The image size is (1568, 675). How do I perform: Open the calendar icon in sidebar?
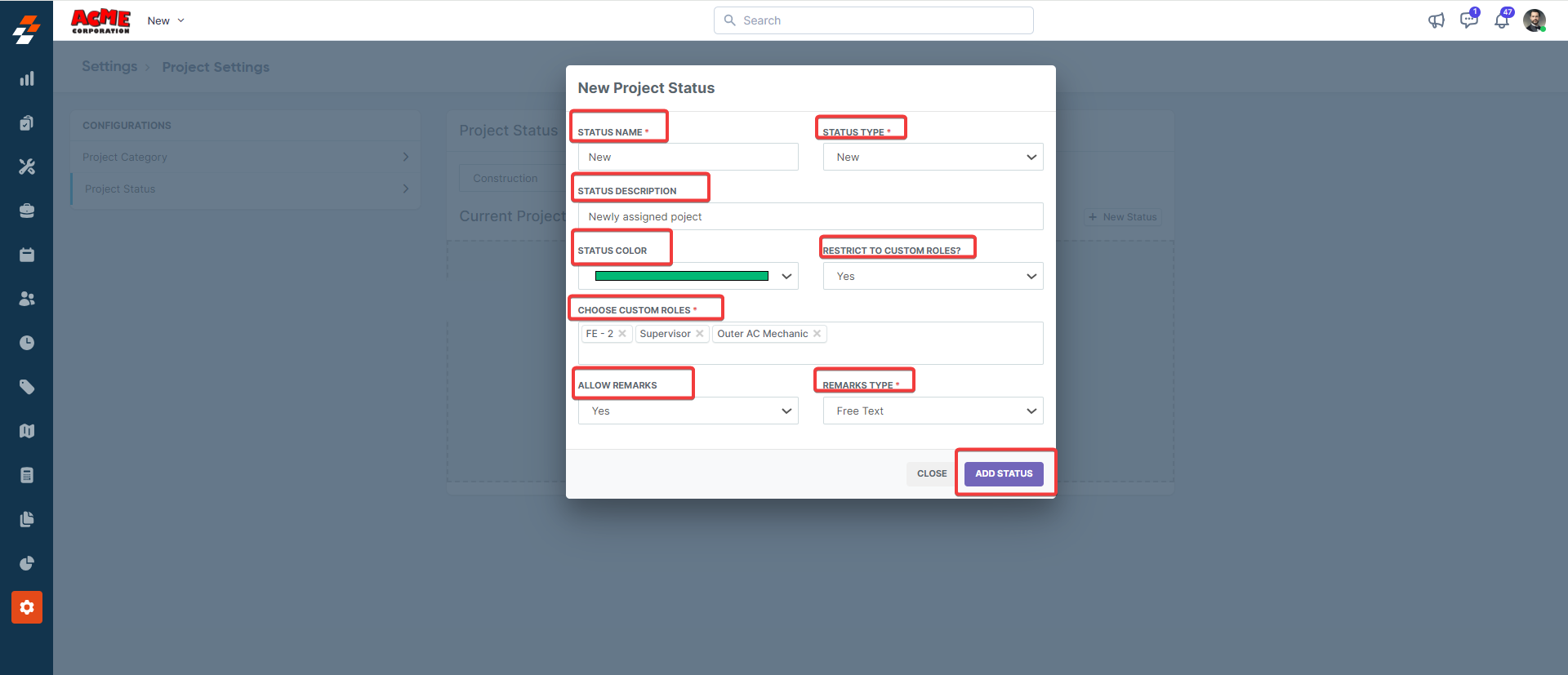(x=27, y=255)
